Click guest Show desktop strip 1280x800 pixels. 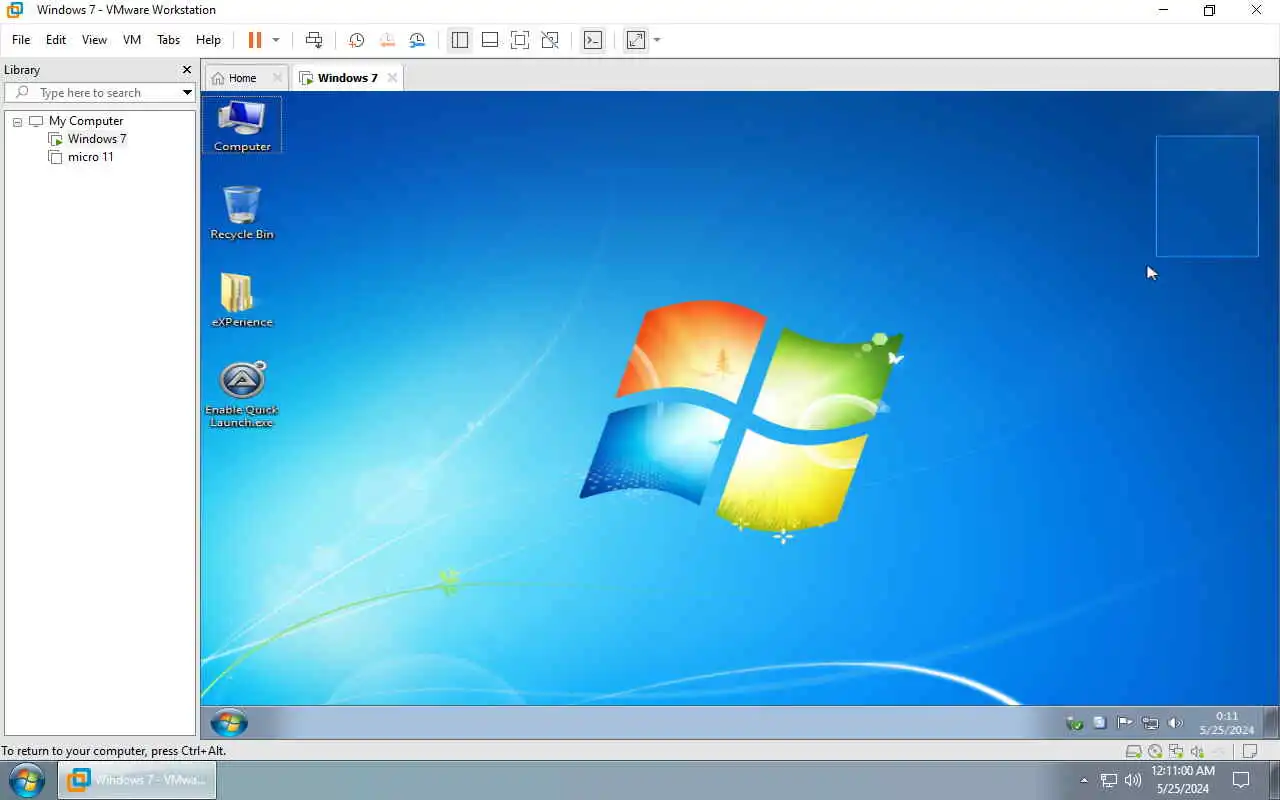[1272, 722]
